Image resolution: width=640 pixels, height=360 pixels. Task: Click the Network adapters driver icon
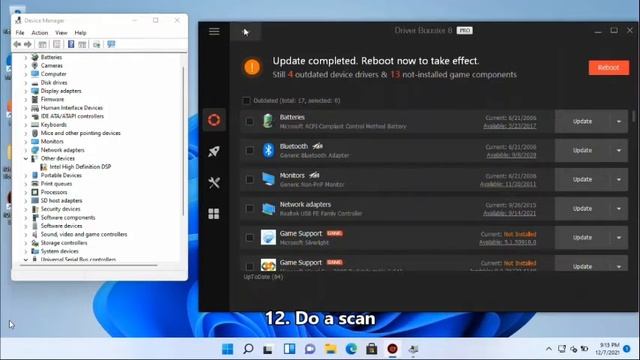(268, 209)
